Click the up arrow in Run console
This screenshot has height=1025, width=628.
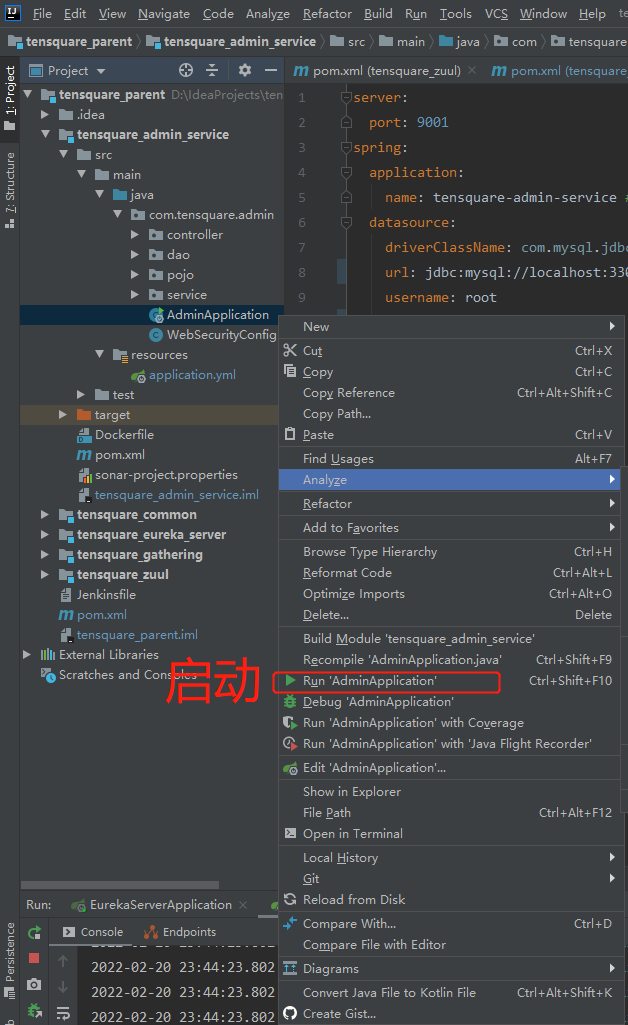[63, 960]
